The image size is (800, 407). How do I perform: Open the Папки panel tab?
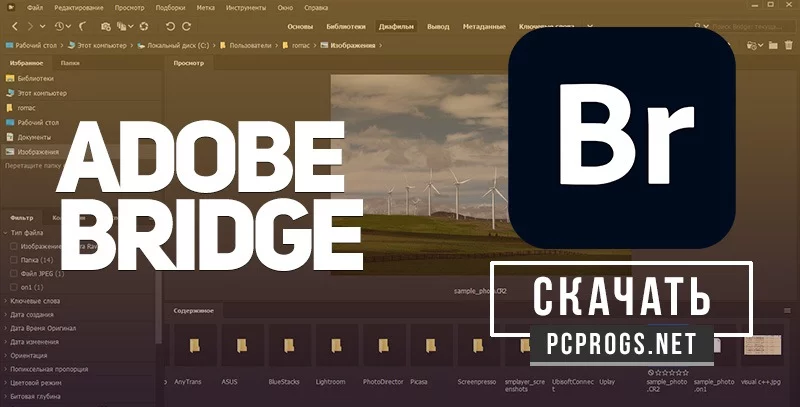[x=70, y=63]
